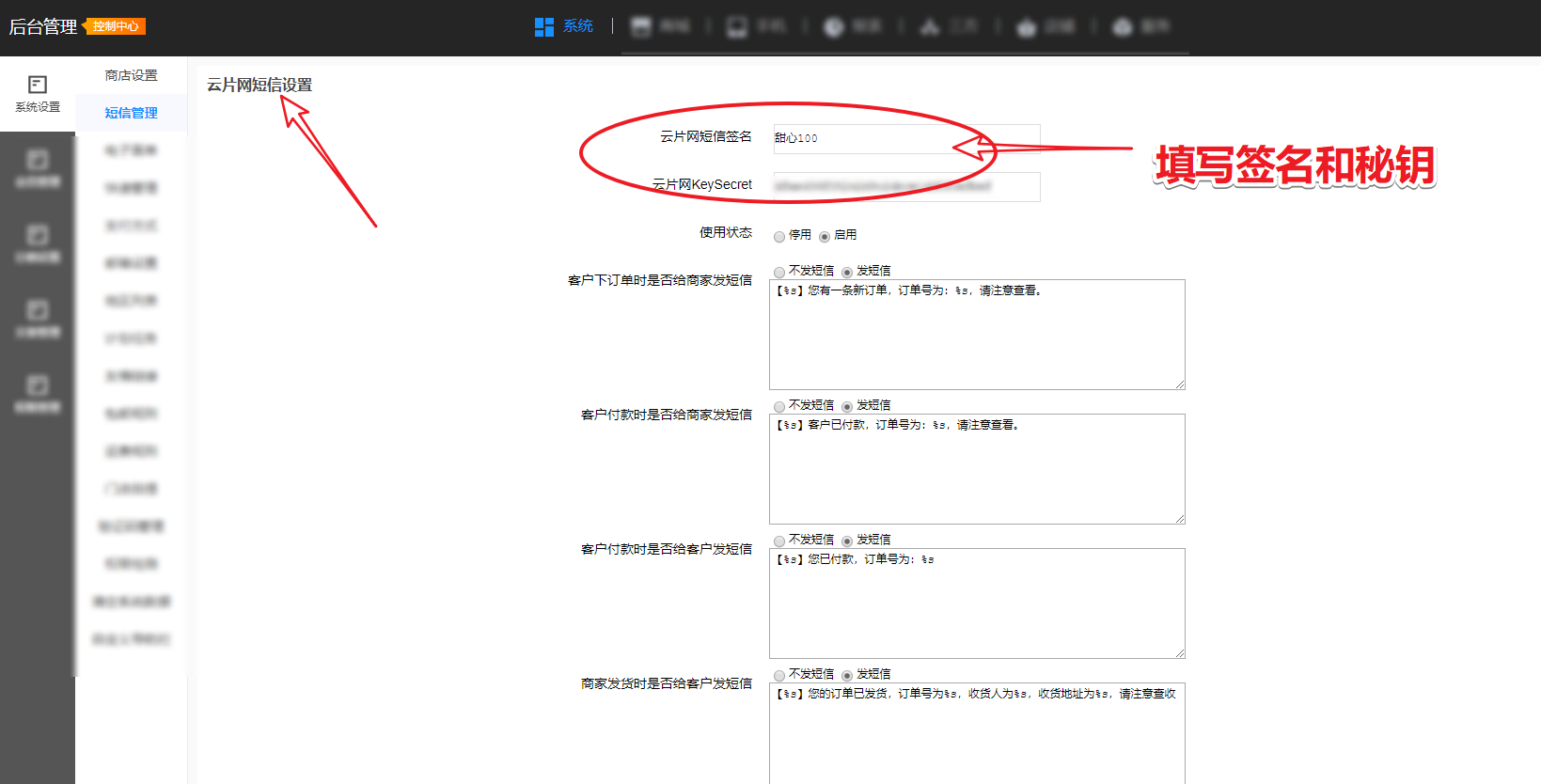Choose 不发短信 for 商家发货时是否给客户发短信
This screenshot has height=784, width=1541.
click(779, 676)
